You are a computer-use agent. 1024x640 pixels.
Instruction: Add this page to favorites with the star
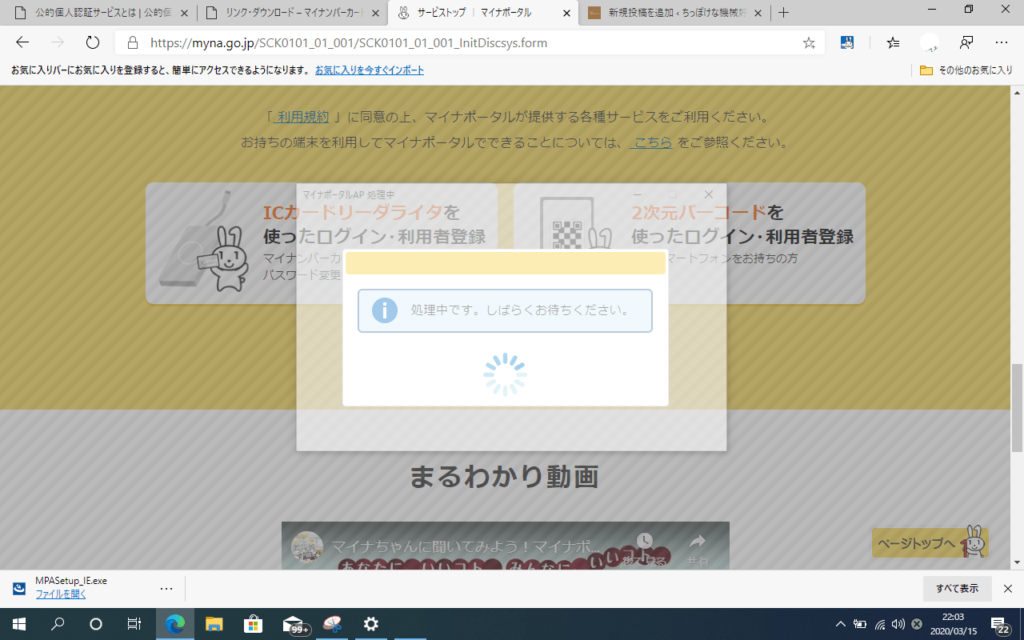[x=808, y=43]
